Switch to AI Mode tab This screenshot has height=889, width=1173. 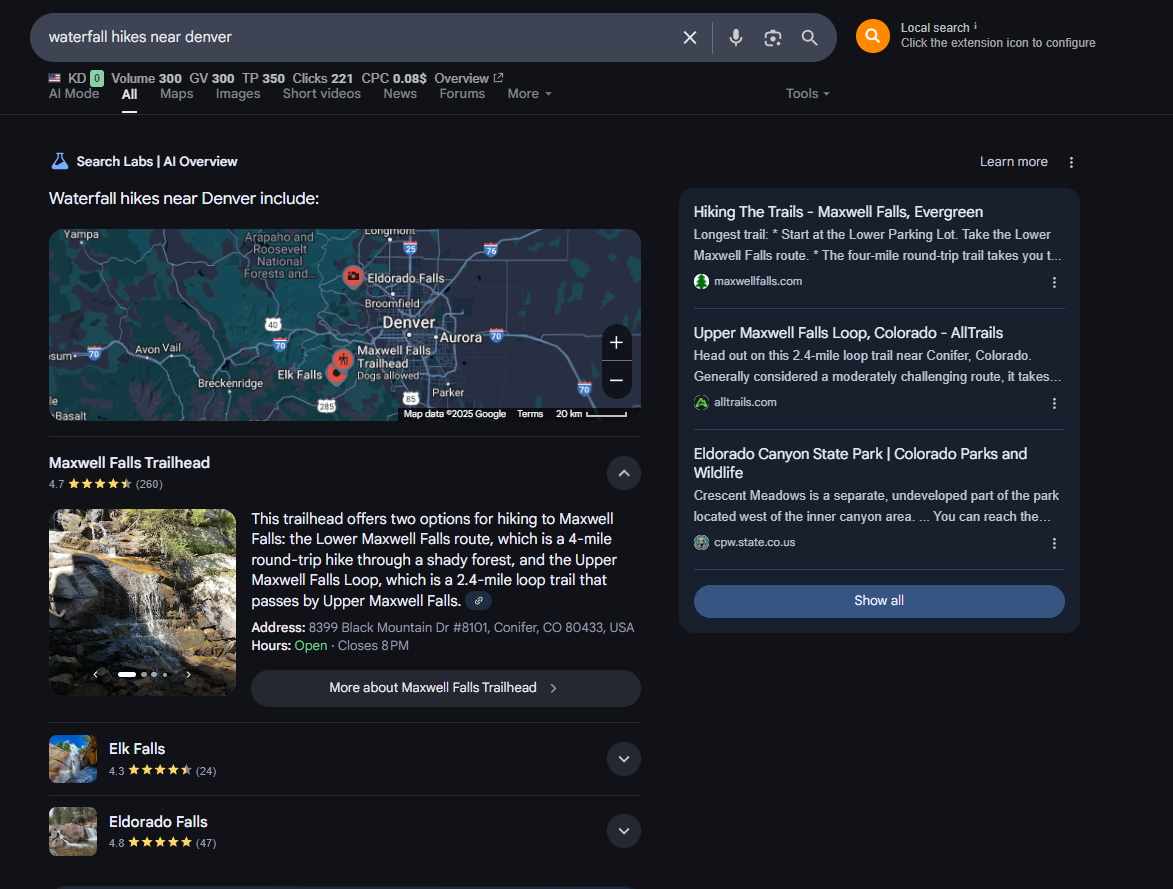point(74,94)
